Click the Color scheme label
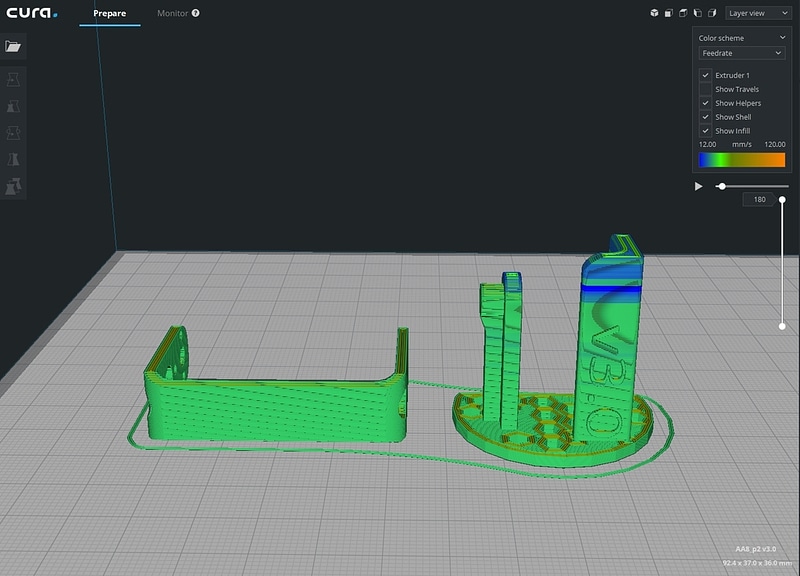 (721, 38)
